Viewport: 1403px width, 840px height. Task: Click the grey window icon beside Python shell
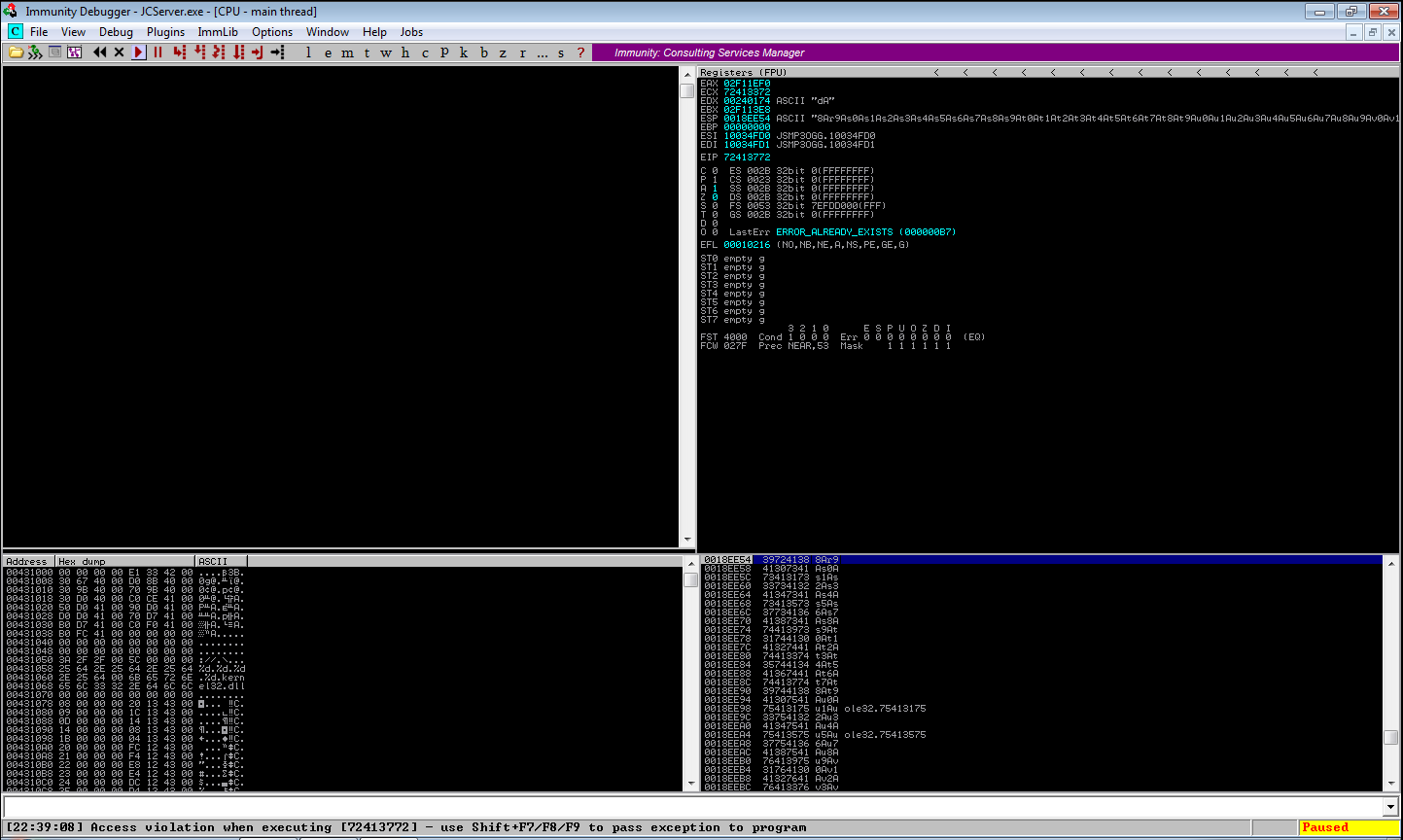pos(54,52)
